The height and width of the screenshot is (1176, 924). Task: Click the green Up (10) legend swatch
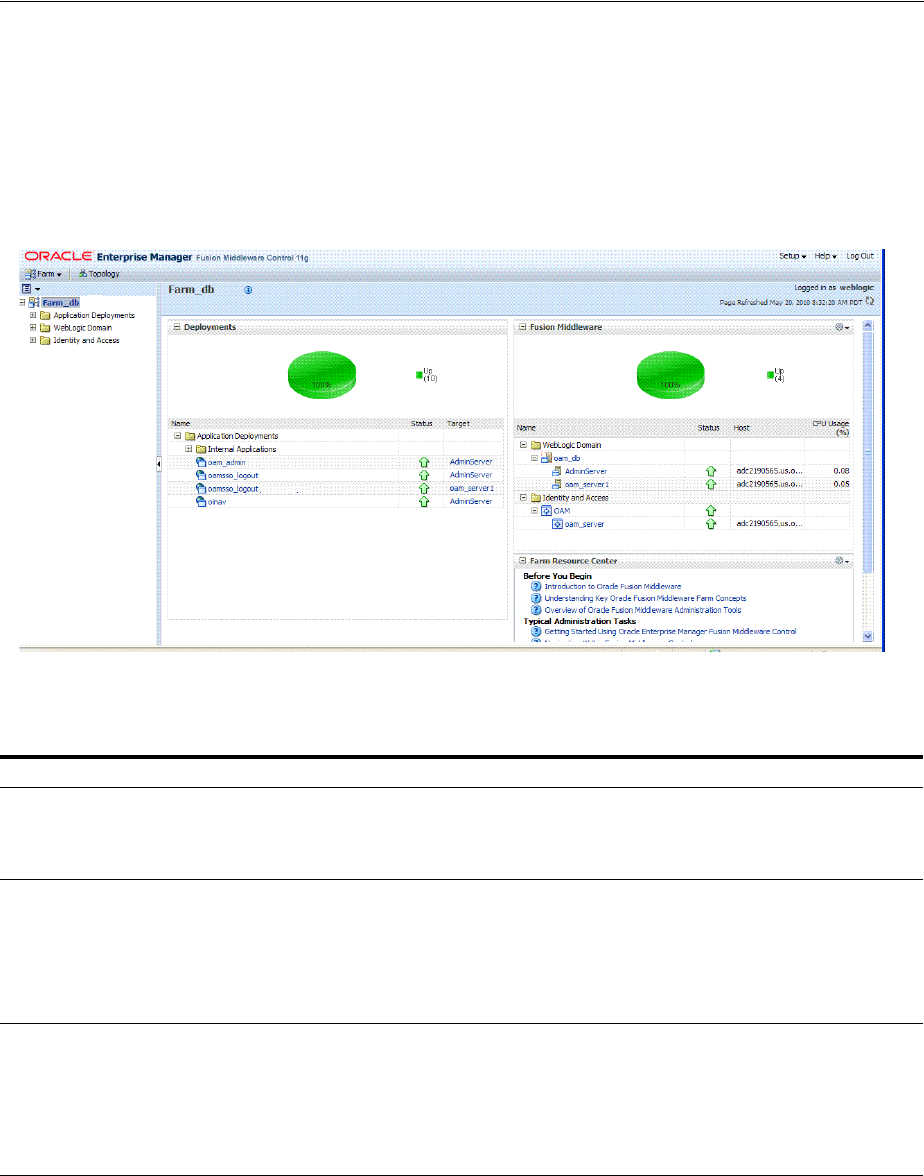tap(419, 375)
